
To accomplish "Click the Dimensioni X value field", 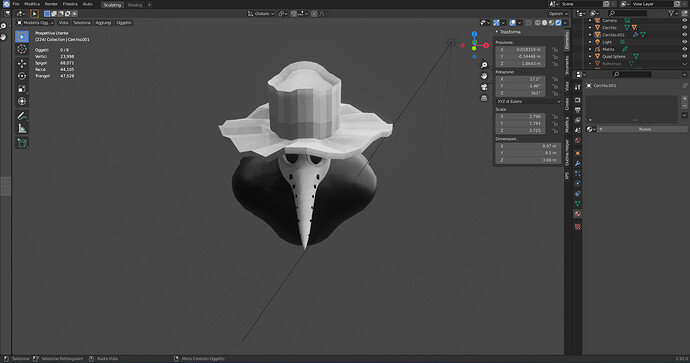I will 527,146.
